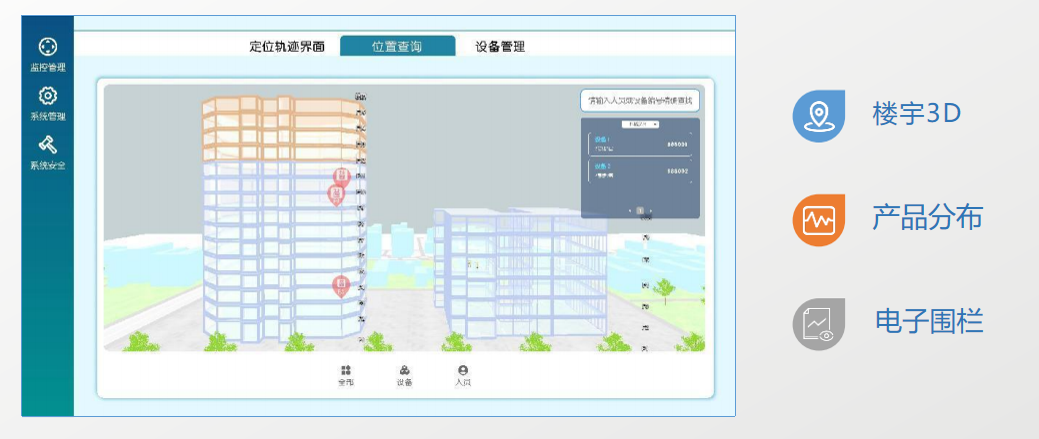
Task: Go to next page in device list
Action: pos(652,211)
